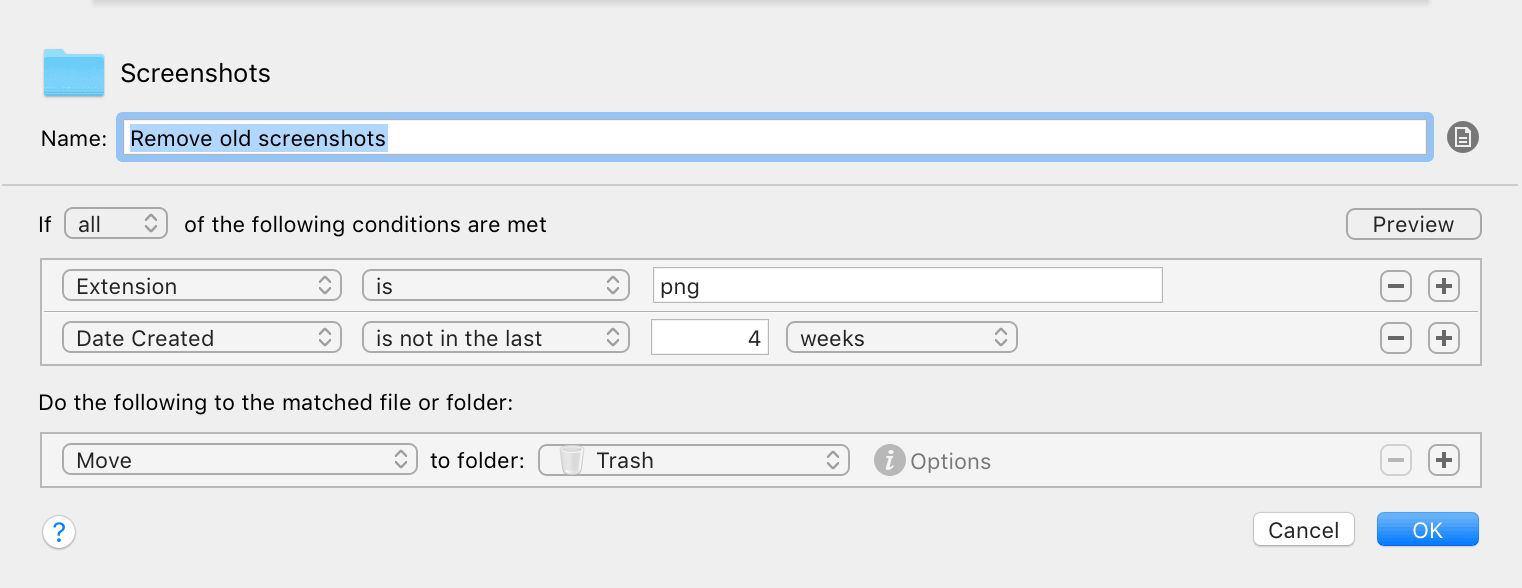1522x588 pixels.
Task: Click the blue Screenshots folder icon
Action: (74, 73)
